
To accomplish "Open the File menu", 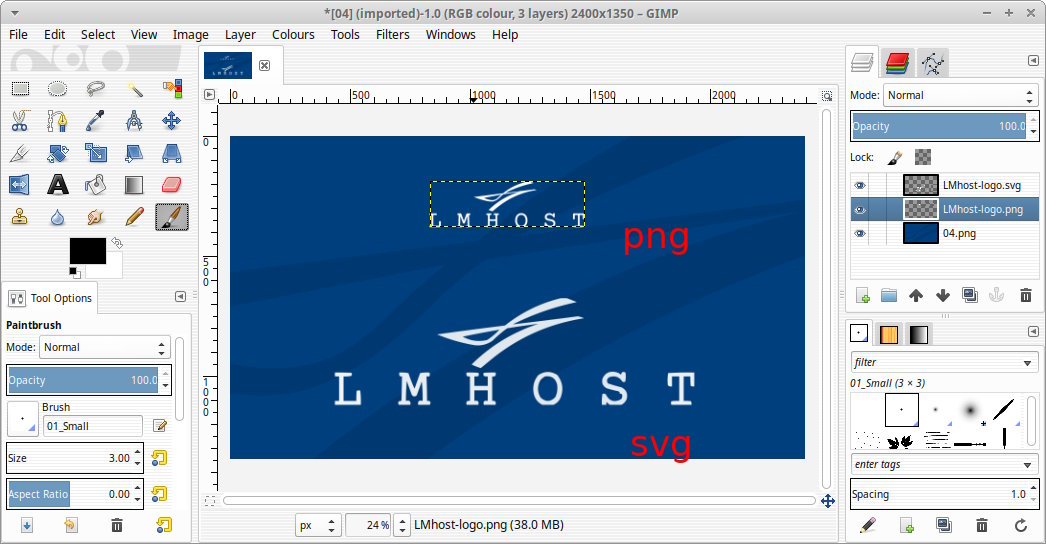I will coord(18,35).
